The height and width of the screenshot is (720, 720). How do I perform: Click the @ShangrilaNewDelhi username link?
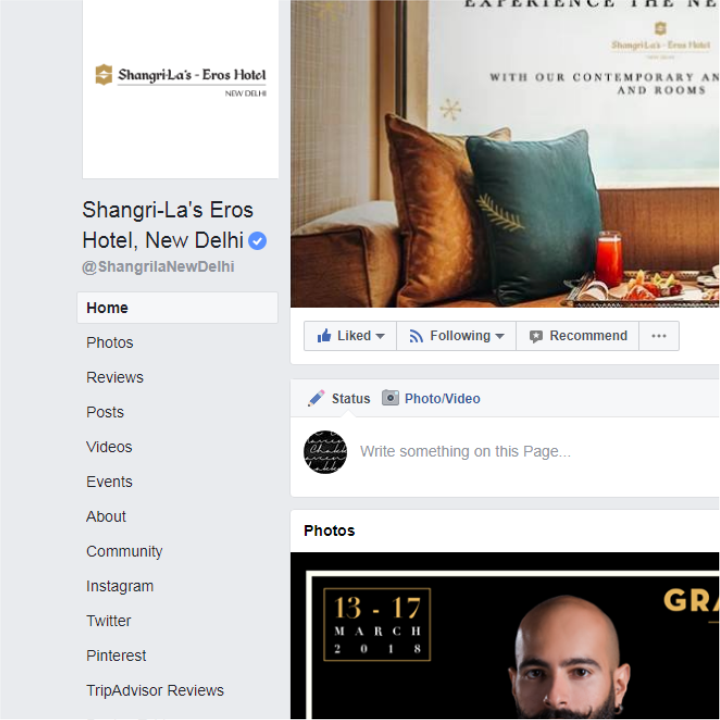[x=158, y=267]
